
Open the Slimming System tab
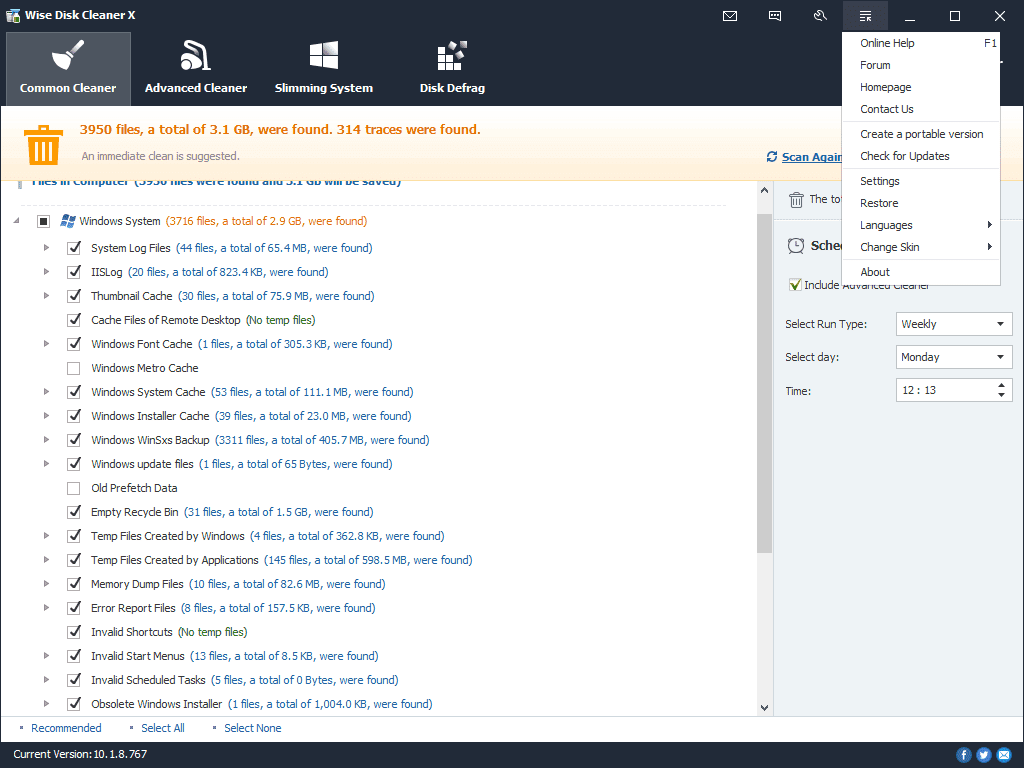pyautogui.click(x=324, y=69)
